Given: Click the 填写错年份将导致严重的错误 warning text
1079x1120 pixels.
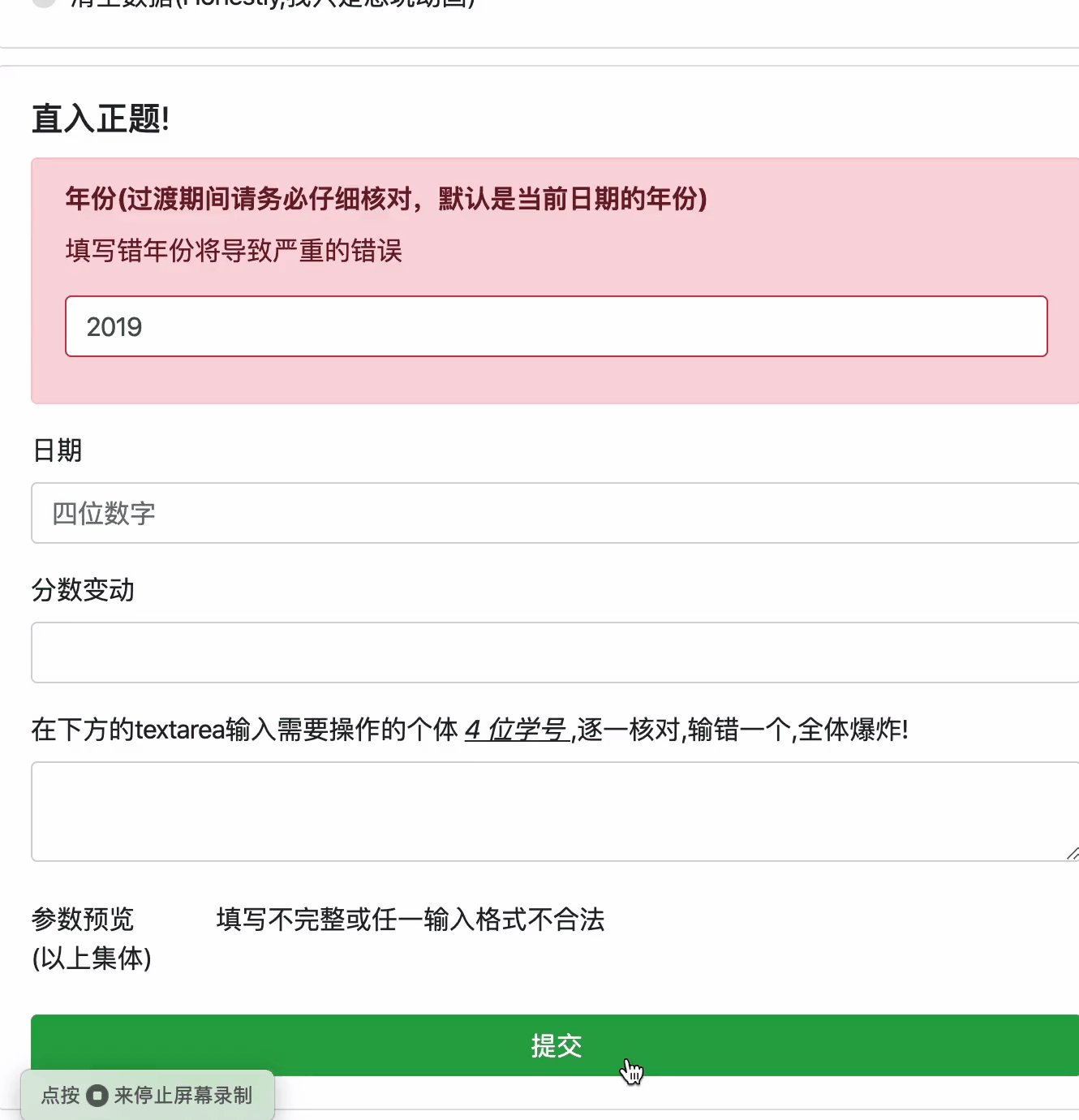Looking at the screenshot, I should 234,252.
